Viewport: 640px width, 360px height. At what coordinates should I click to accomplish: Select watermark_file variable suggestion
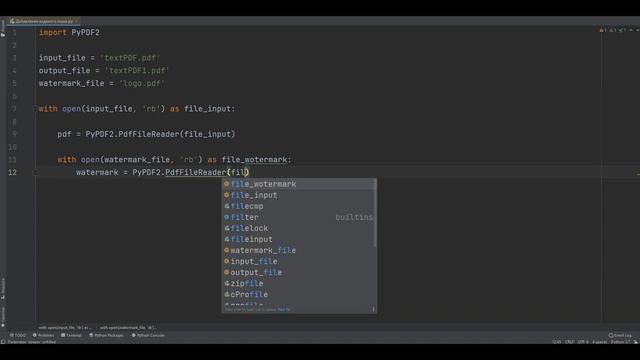pyautogui.click(x=299, y=250)
